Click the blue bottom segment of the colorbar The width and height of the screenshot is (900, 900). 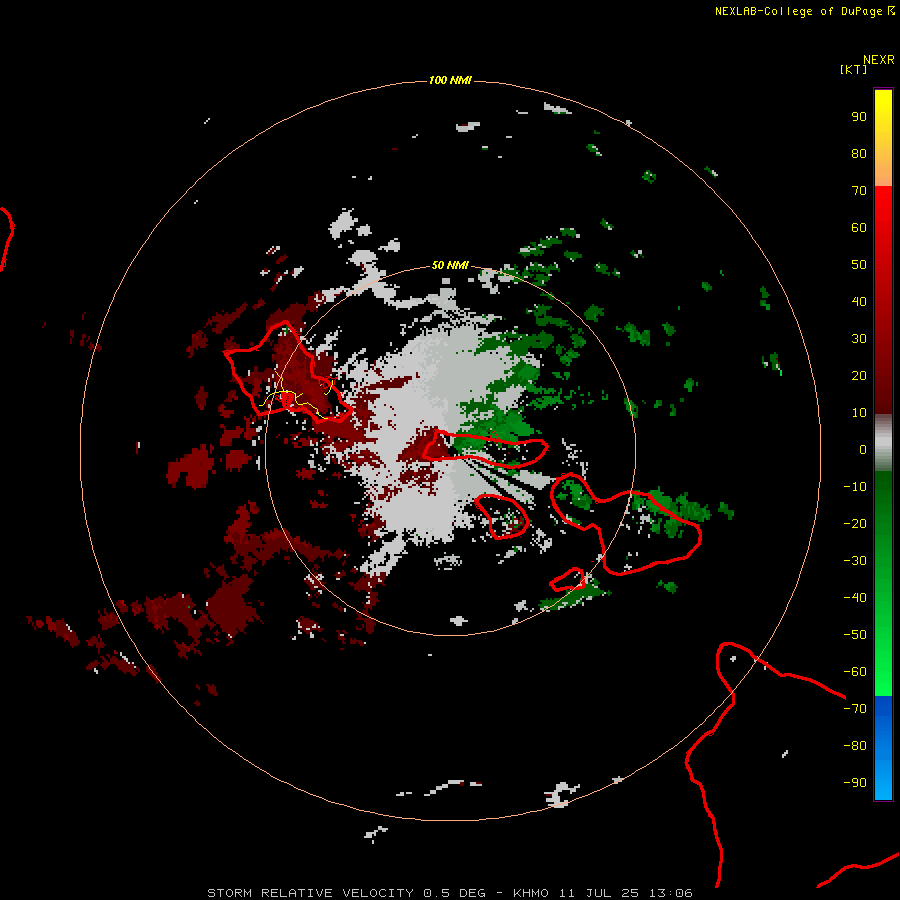[x=883, y=748]
